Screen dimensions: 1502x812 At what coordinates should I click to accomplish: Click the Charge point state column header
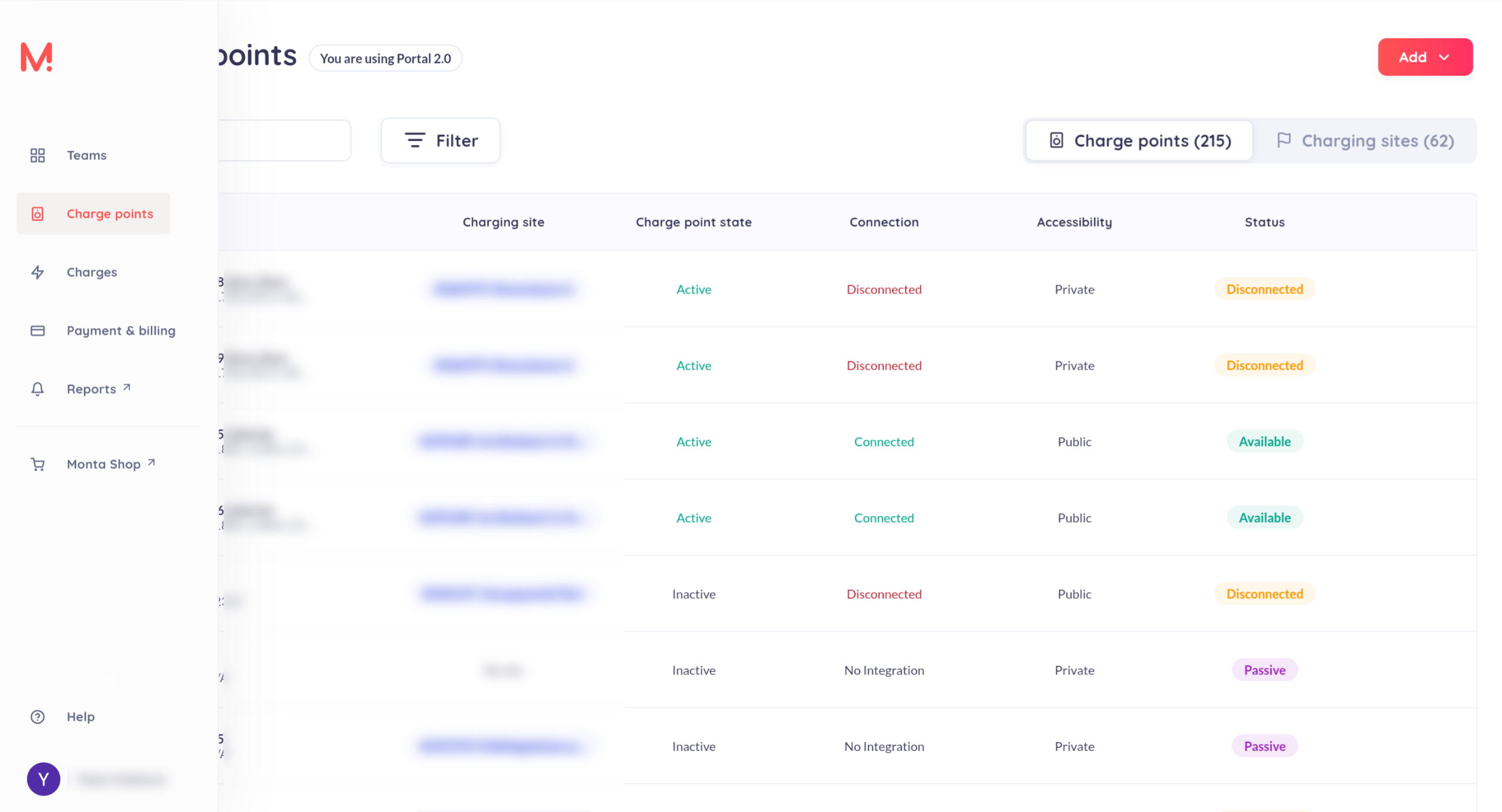coord(694,222)
